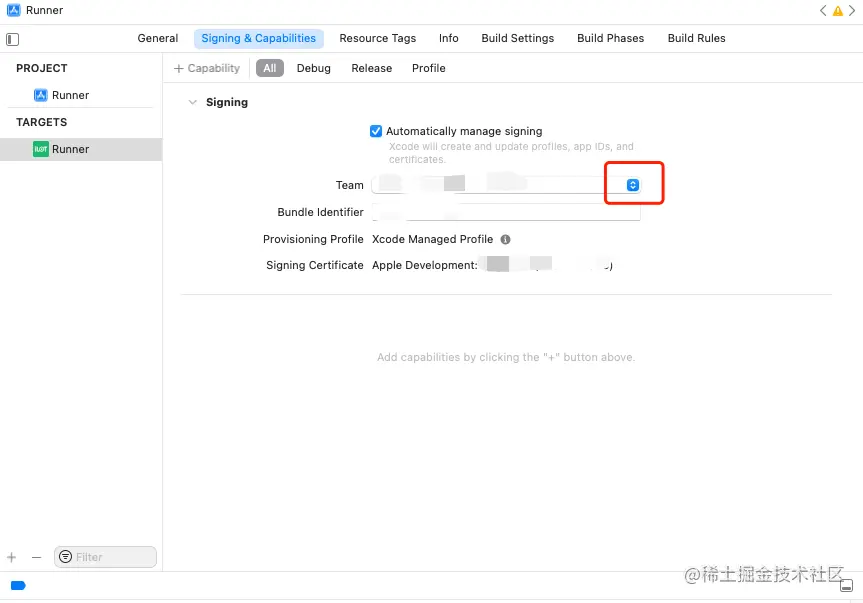
Task: Open the Info tab
Action: tap(449, 38)
